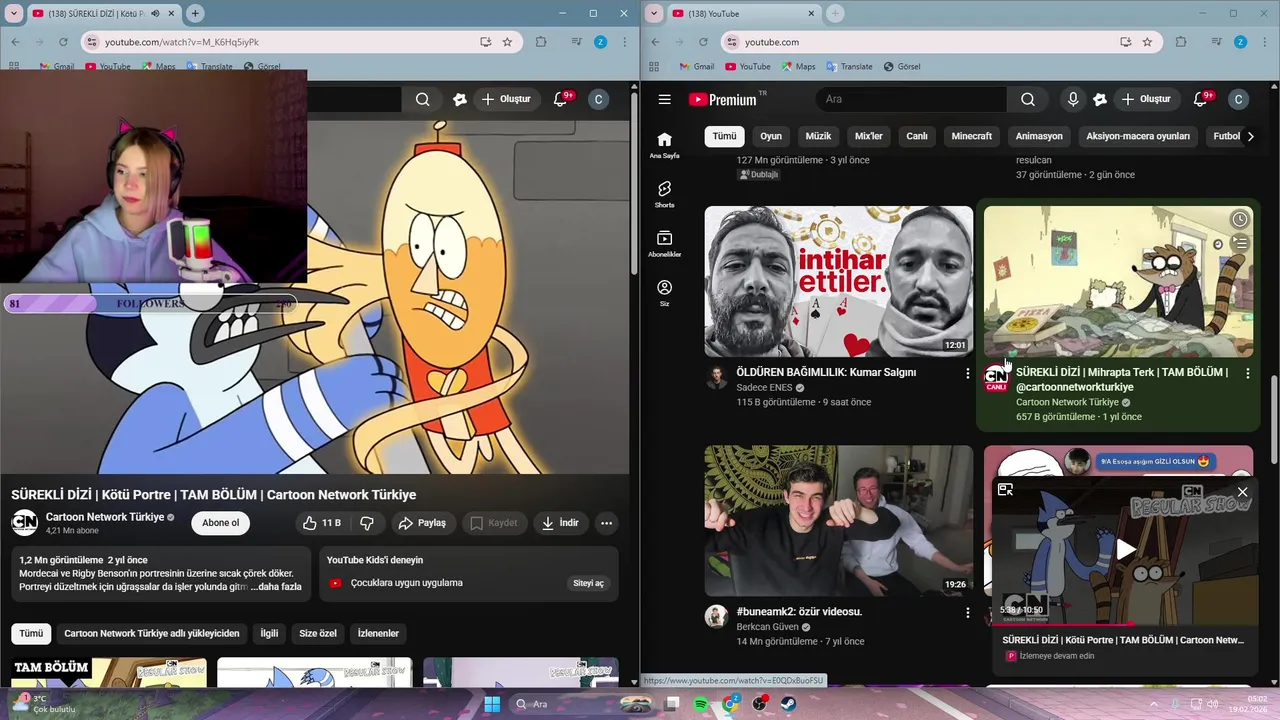
Task: Expand hidden system tray icons chevron
Action: click(x=1152, y=704)
